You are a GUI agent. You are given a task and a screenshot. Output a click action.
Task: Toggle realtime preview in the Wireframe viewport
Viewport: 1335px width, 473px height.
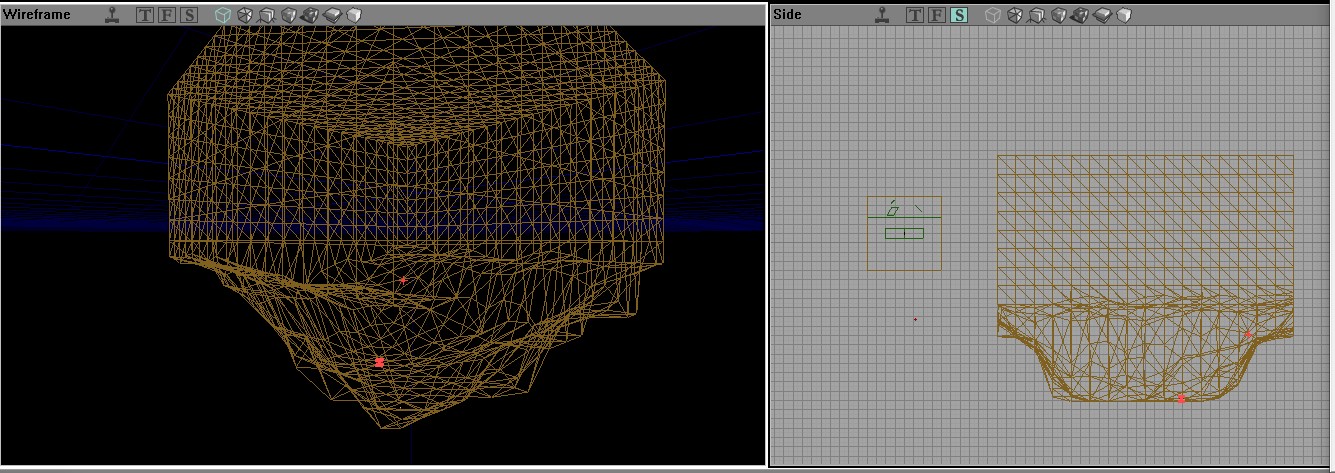pyautogui.click(x=113, y=15)
